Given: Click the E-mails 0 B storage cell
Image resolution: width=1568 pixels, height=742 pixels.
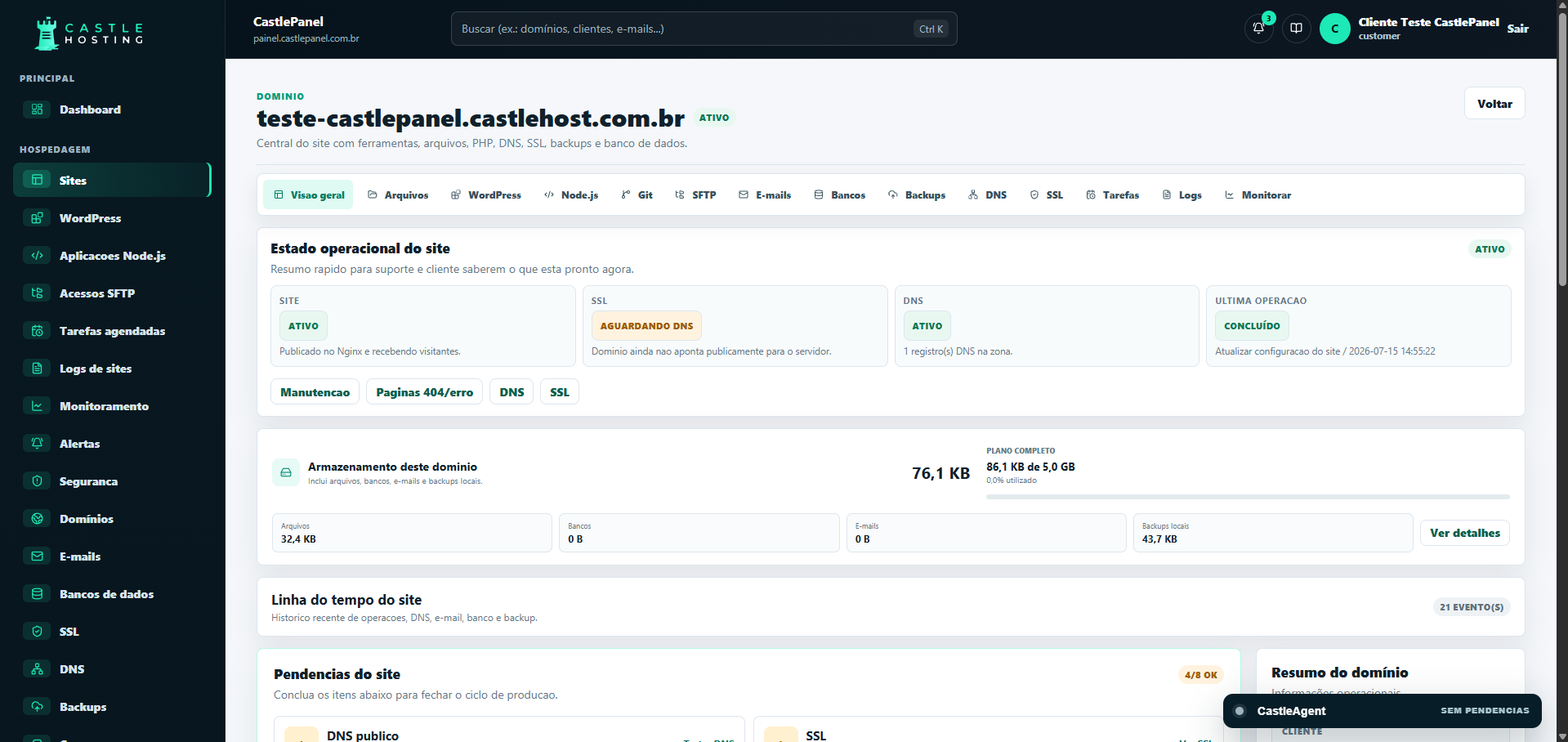Looking at the screenshot, I should coord(986,533).
